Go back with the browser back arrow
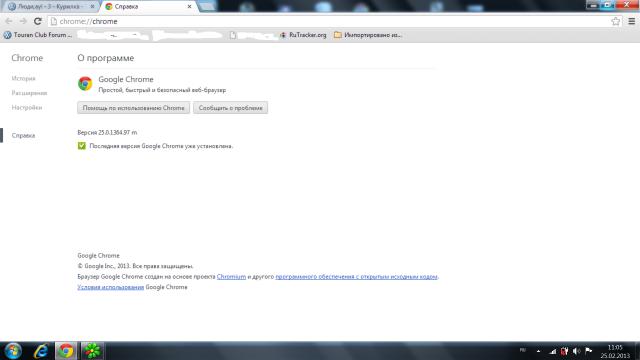The image size is (640, 360). [9, 21]
